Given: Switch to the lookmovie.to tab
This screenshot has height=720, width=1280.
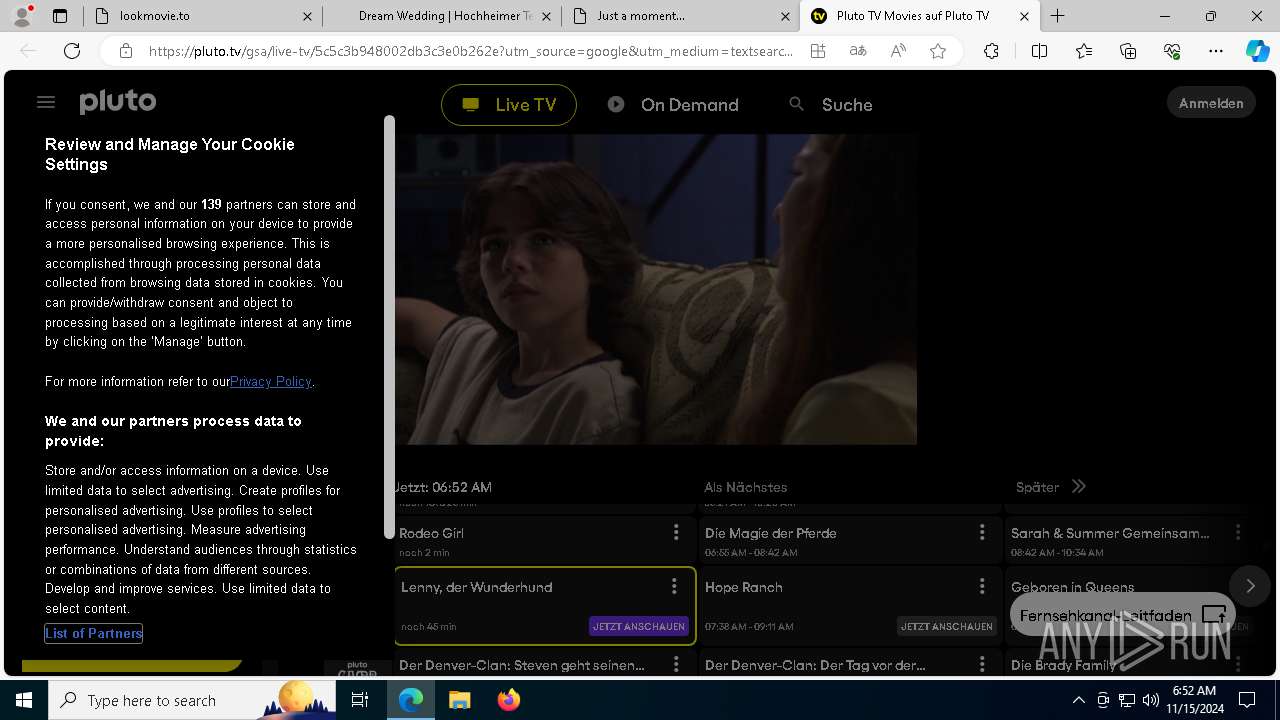Looking at the screenshot, I should click(x=200, y=16).
